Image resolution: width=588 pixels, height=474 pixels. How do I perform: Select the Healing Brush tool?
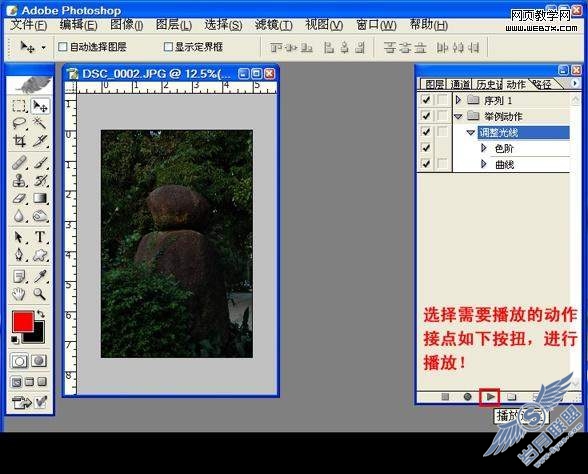pos(19,163)
